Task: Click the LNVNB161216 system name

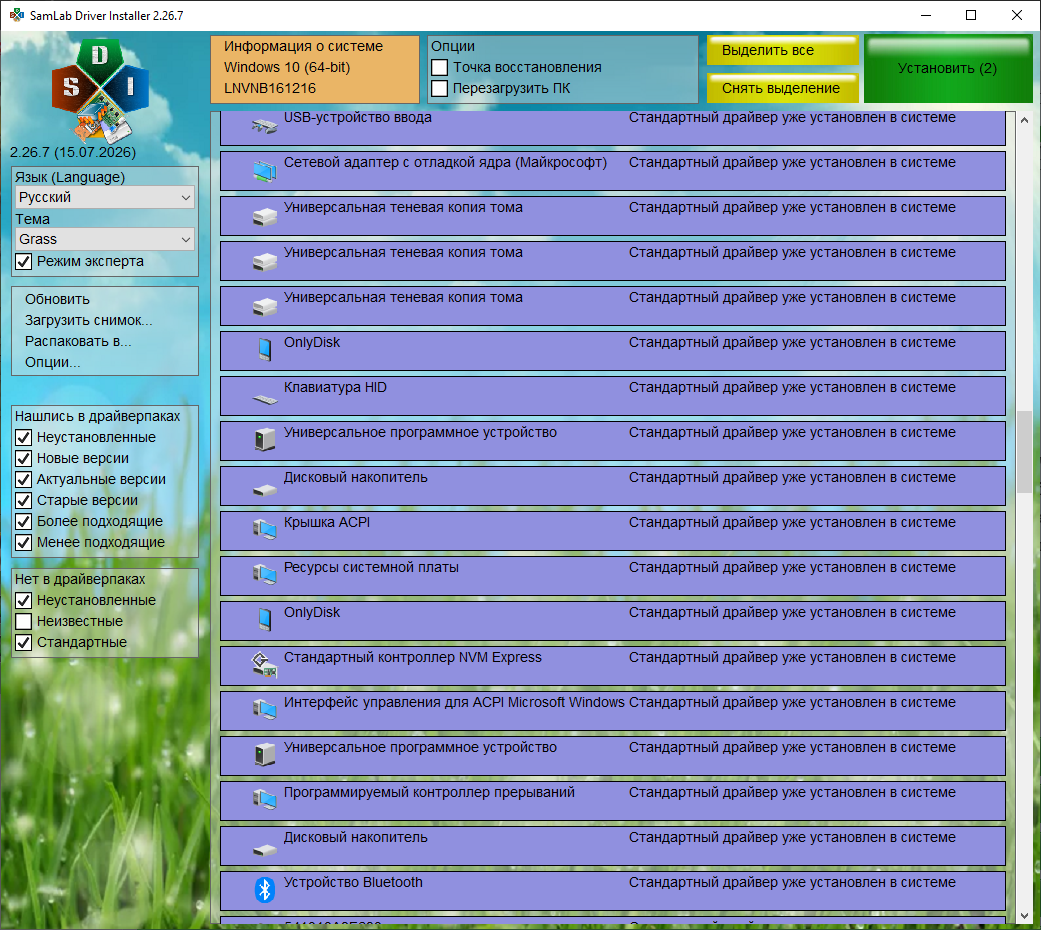Action: [x=270, y=88]
